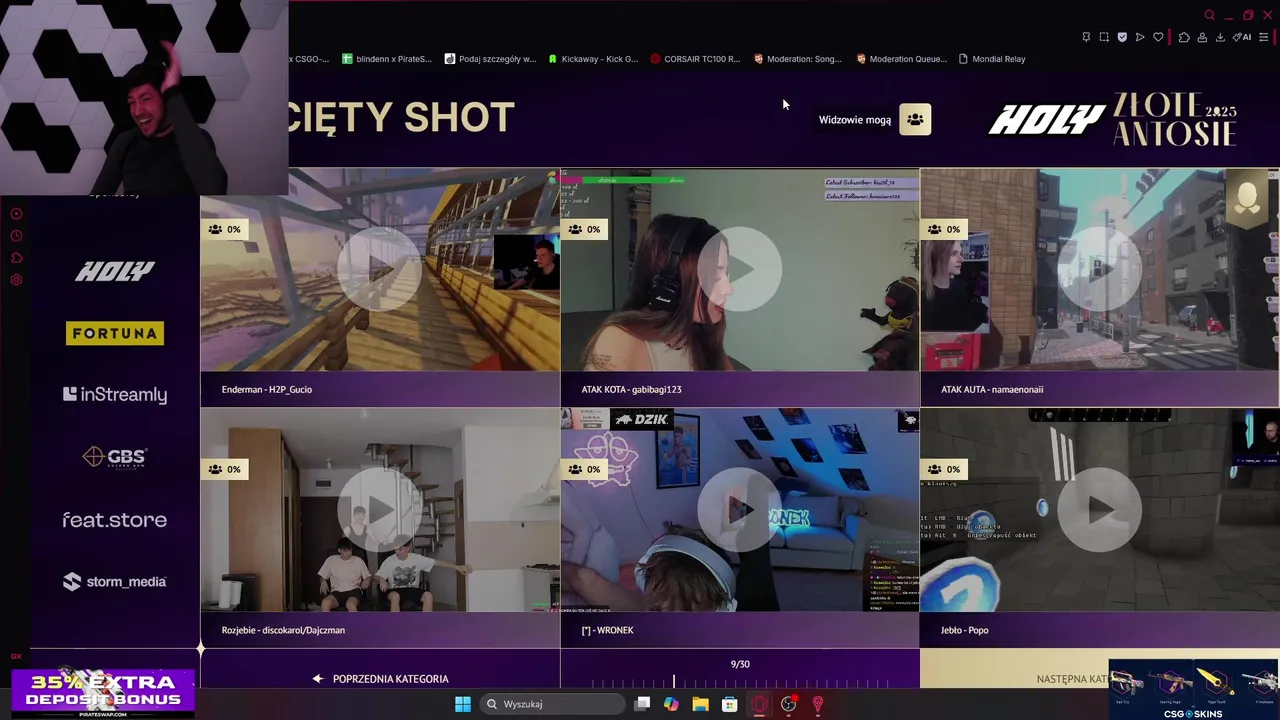Open Settings gear icon in sidebar
This screenshot has height=720, width=1280.
pyautogui.click(x=16, y=280)
